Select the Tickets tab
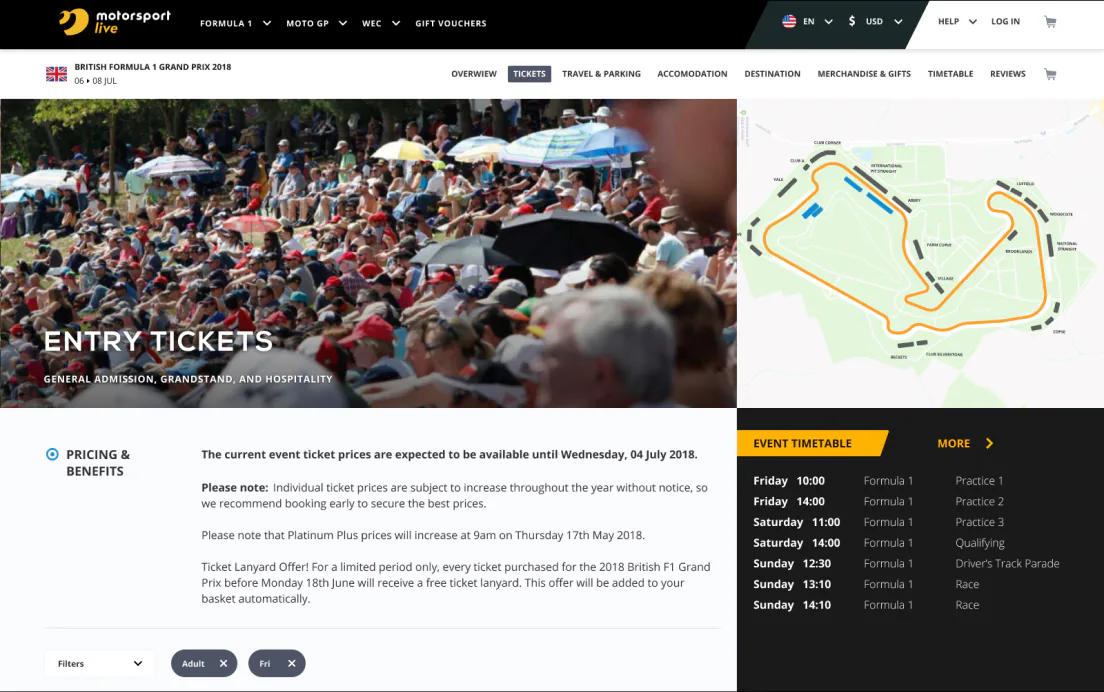 click(529, 74)
